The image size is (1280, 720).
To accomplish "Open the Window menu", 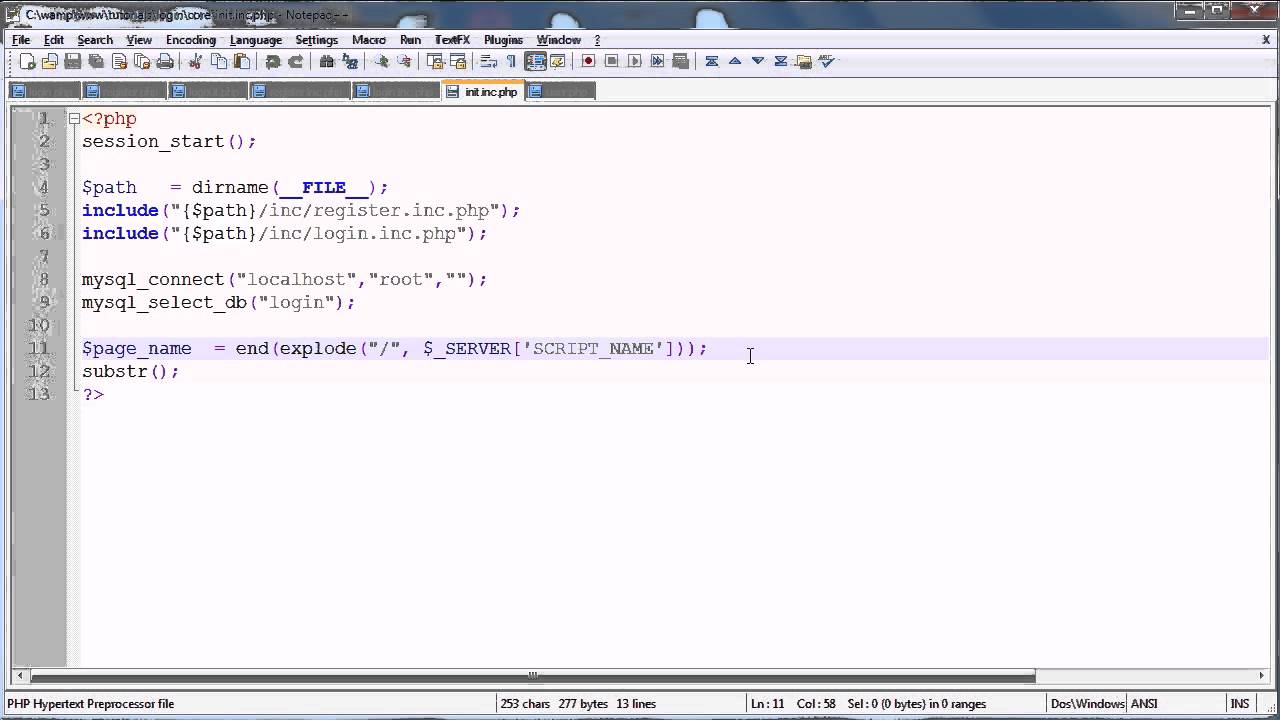I will click(558, 40).
